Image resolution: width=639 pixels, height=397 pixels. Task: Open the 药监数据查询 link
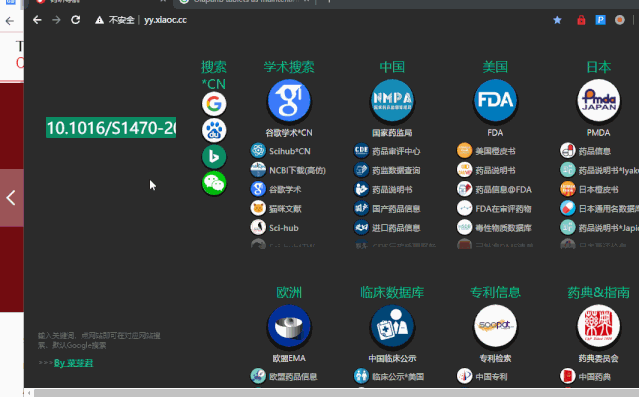[x=396, y=170]
